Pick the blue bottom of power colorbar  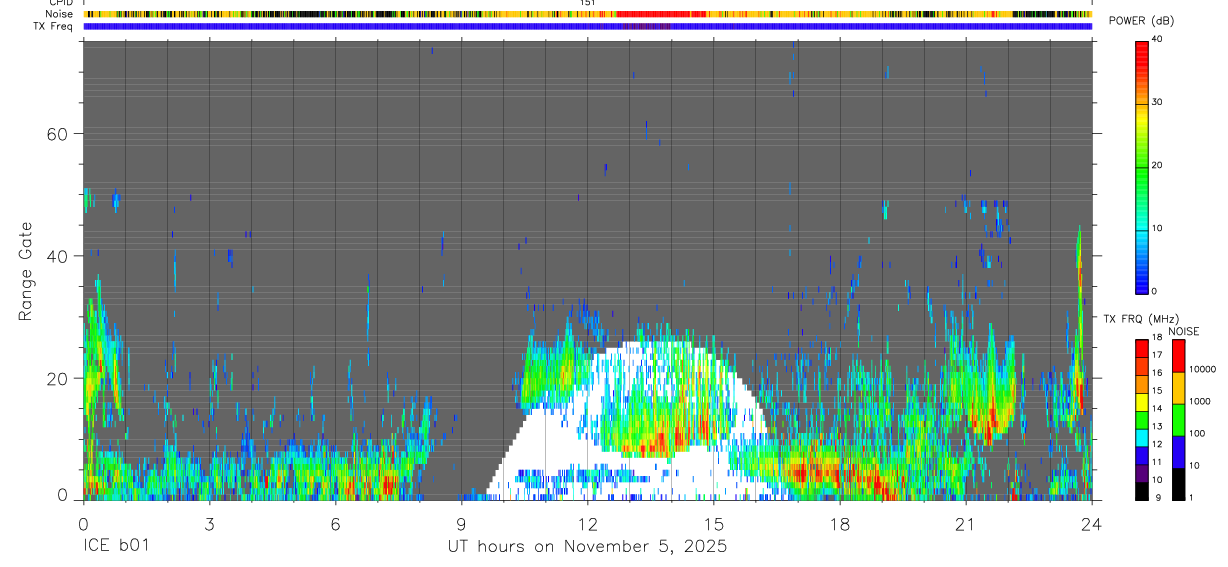tap(1141, 280)
